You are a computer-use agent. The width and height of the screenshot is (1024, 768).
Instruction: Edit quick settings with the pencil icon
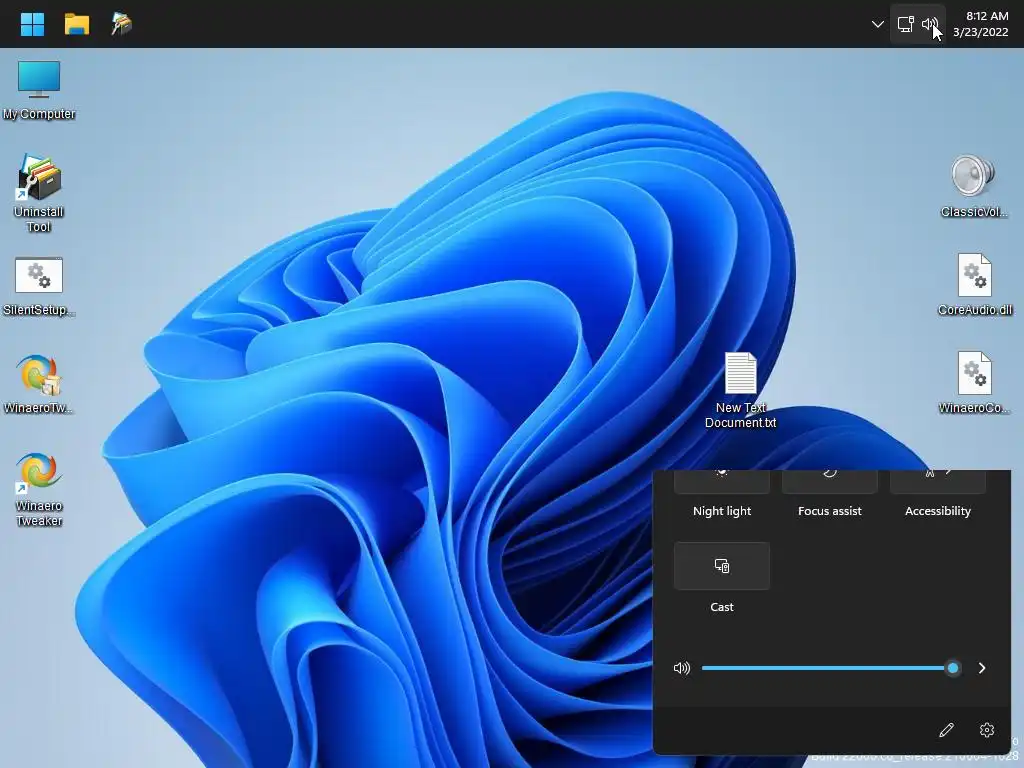[x=946, y=729]
